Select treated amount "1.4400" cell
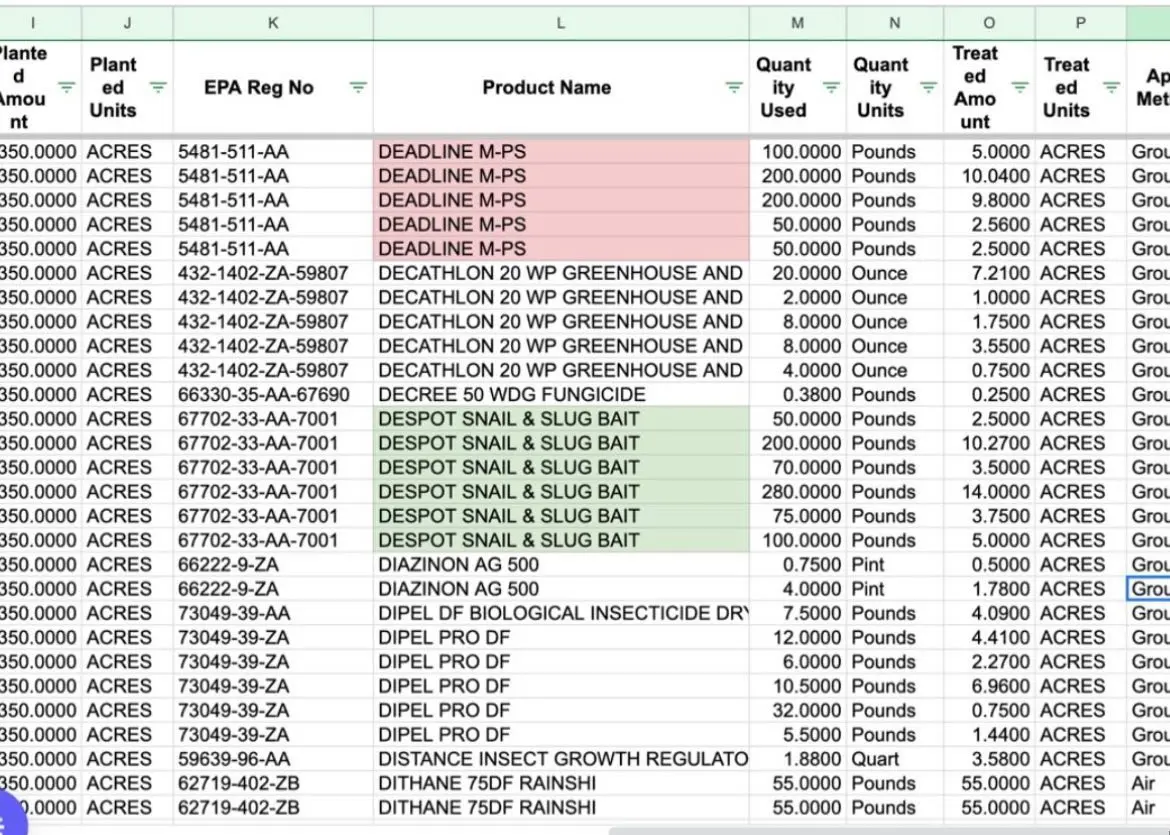Image resolution: width=1170 pixels, height=835 pixels. 989,735
